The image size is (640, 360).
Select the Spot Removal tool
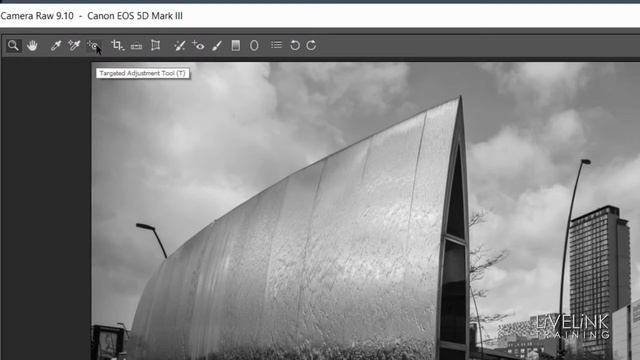pyautogui.click(x=180, y=45)
